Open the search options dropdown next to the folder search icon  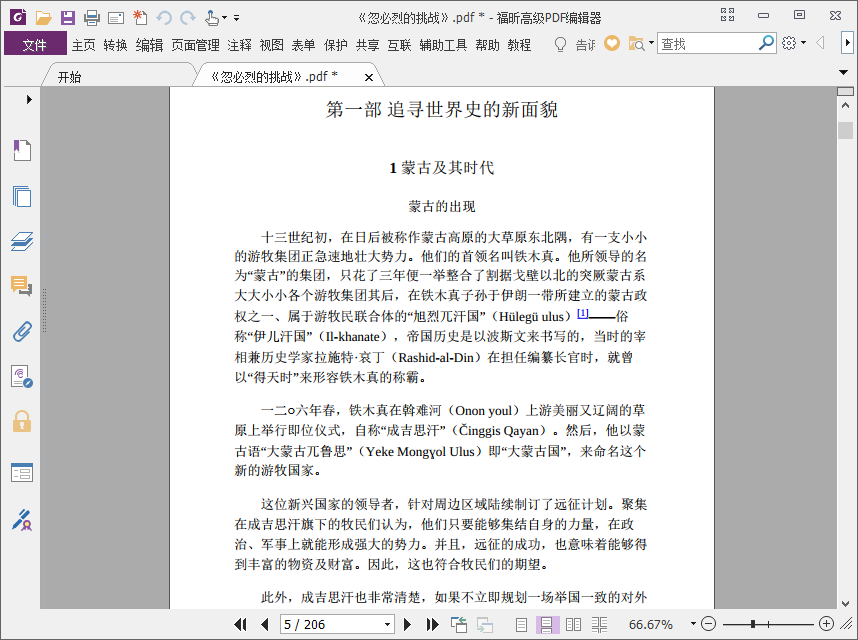(x=651, y=43)
